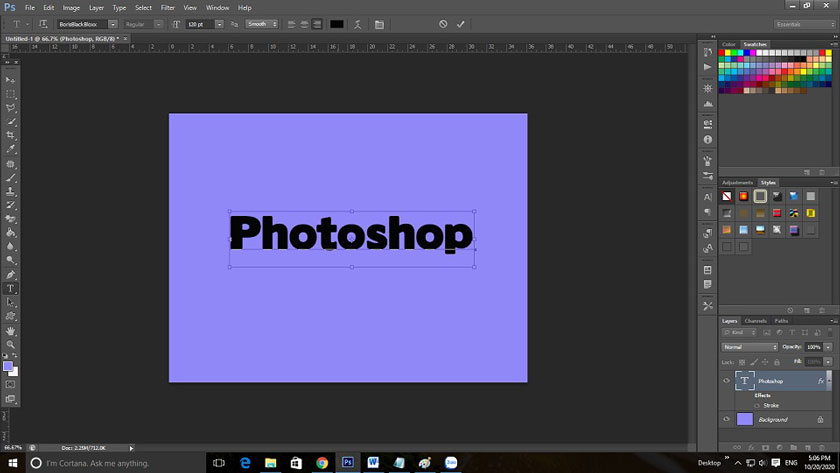Open the font family dropdown

tap(112, 24)
